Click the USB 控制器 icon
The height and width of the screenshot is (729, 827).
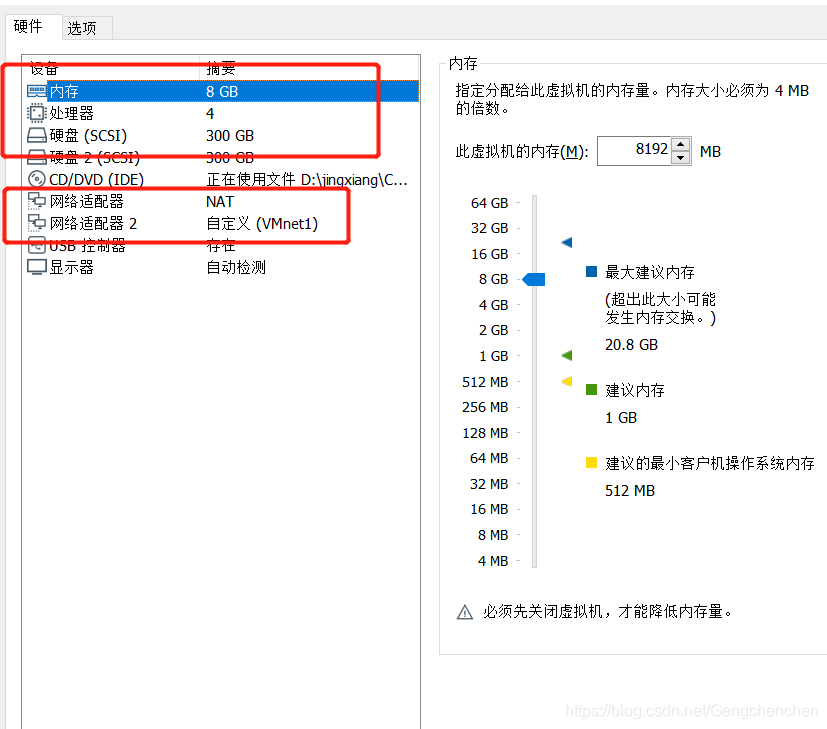(36, 245)
